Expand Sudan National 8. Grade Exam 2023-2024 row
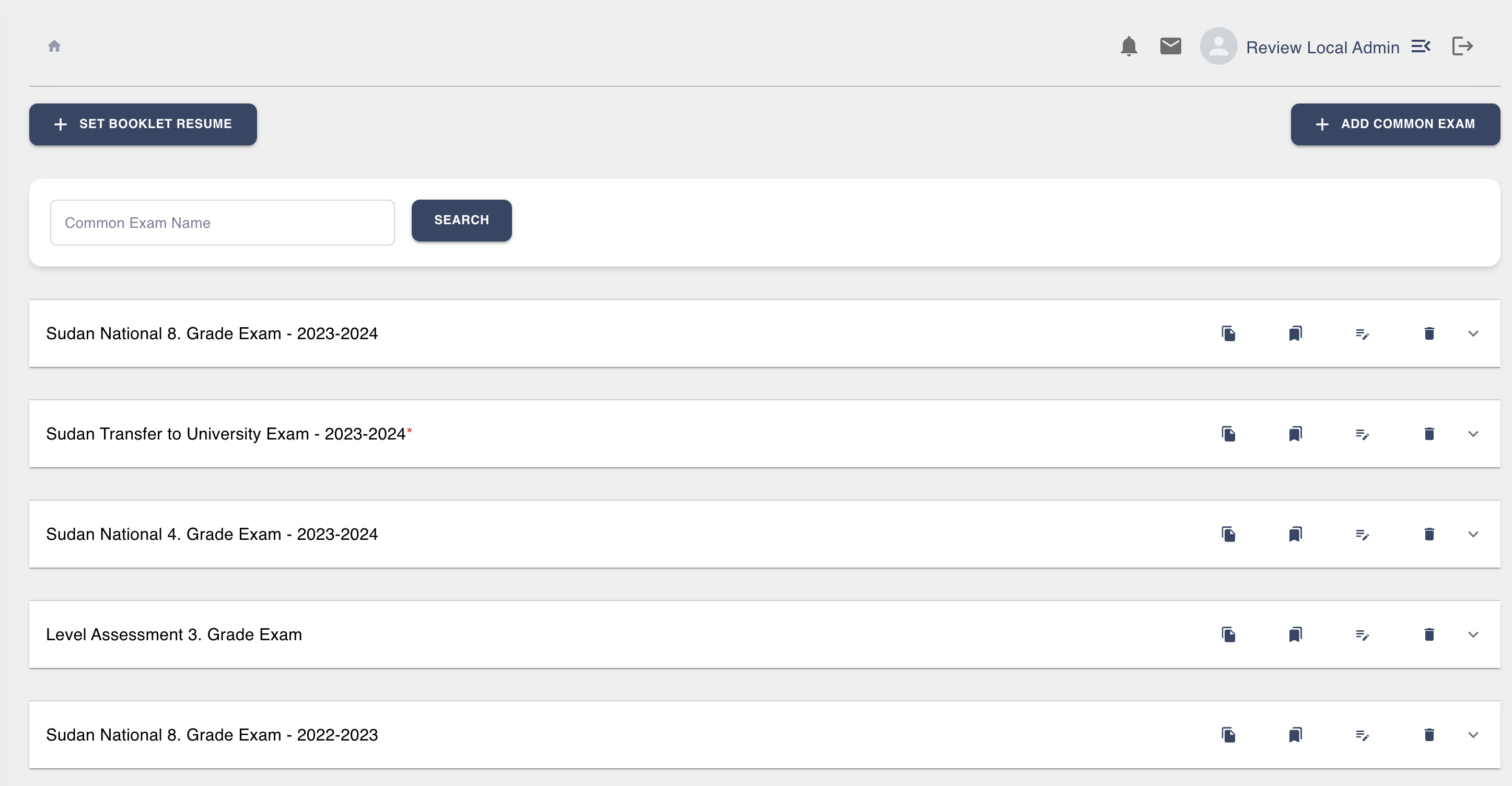 click(1473, 333)
